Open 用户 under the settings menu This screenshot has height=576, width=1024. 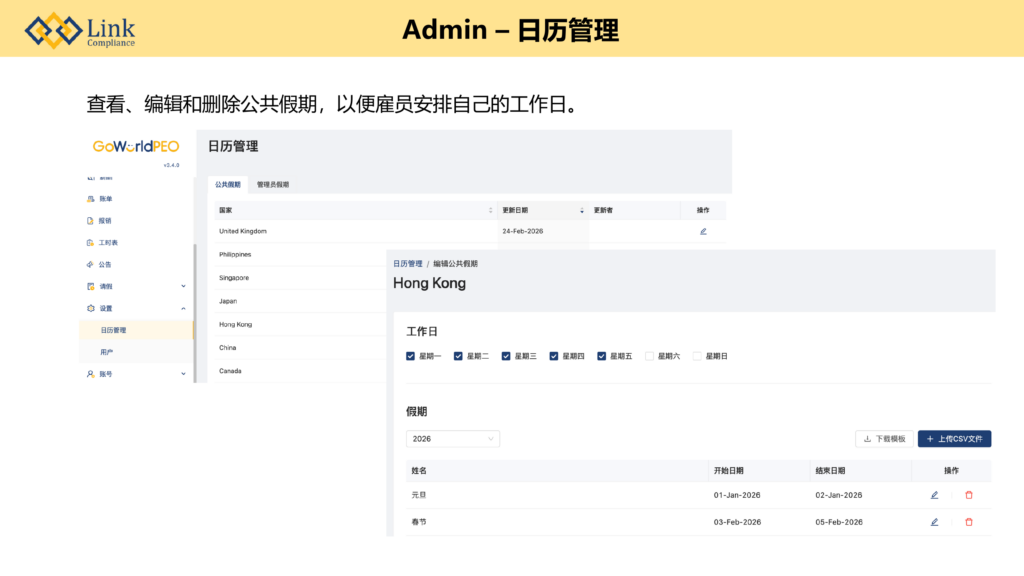click(106, 352)
